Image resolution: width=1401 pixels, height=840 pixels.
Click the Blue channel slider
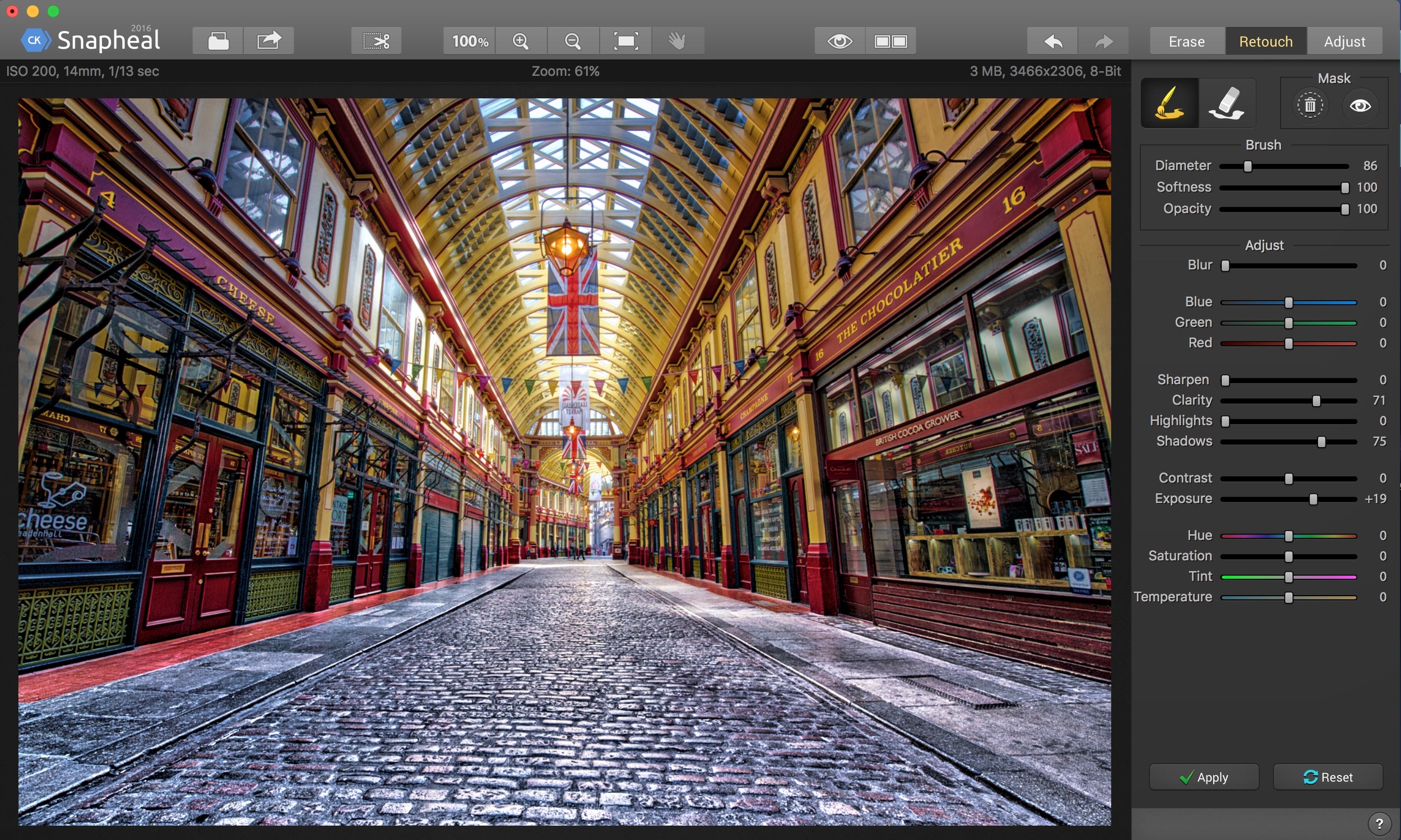[1289, 303]
